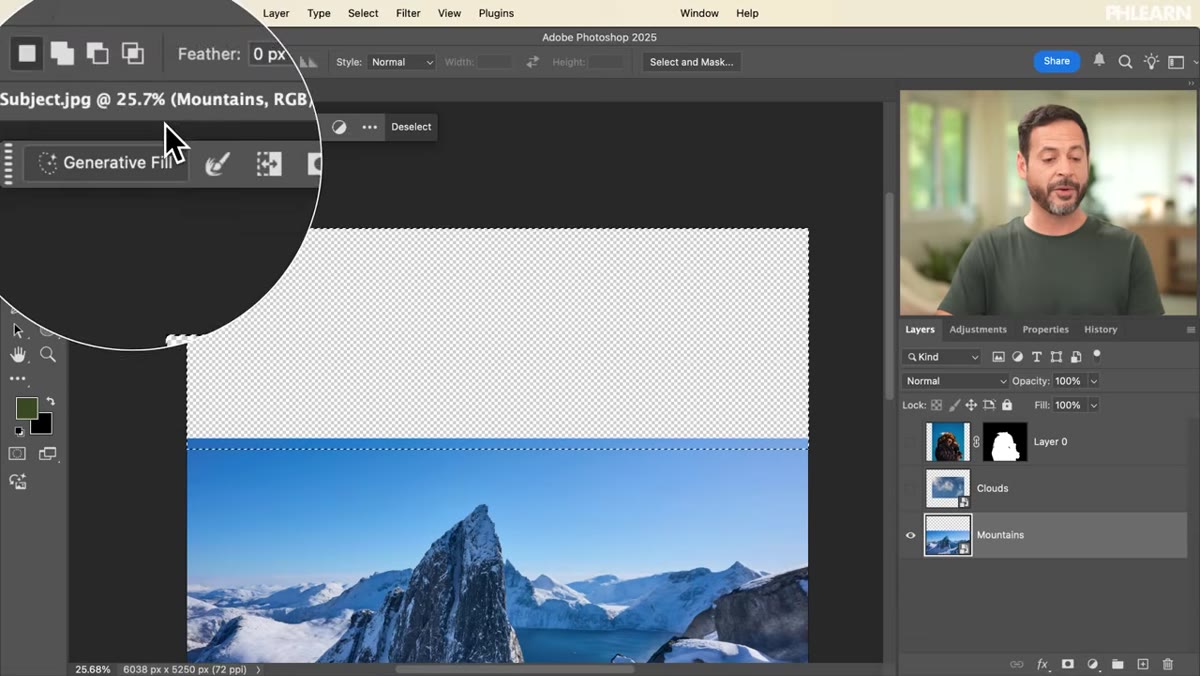Click the green foreground color swatch
Screen dimensions: 1200x676
[x=26, y=408]
